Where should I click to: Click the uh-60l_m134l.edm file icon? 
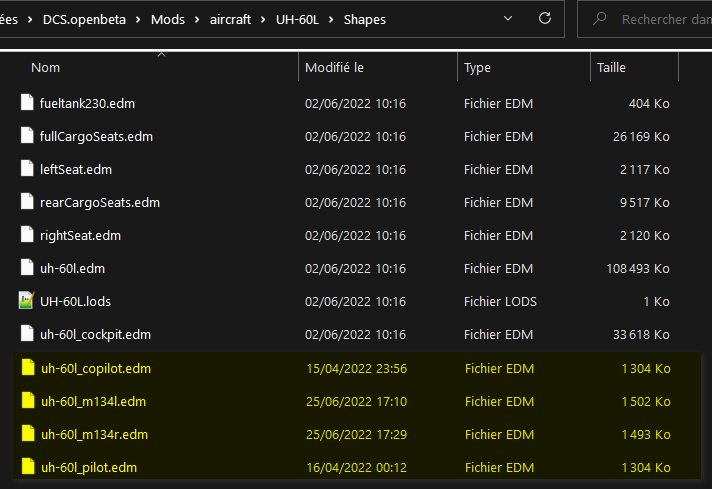pyautogui.click(x=28, y=400)
